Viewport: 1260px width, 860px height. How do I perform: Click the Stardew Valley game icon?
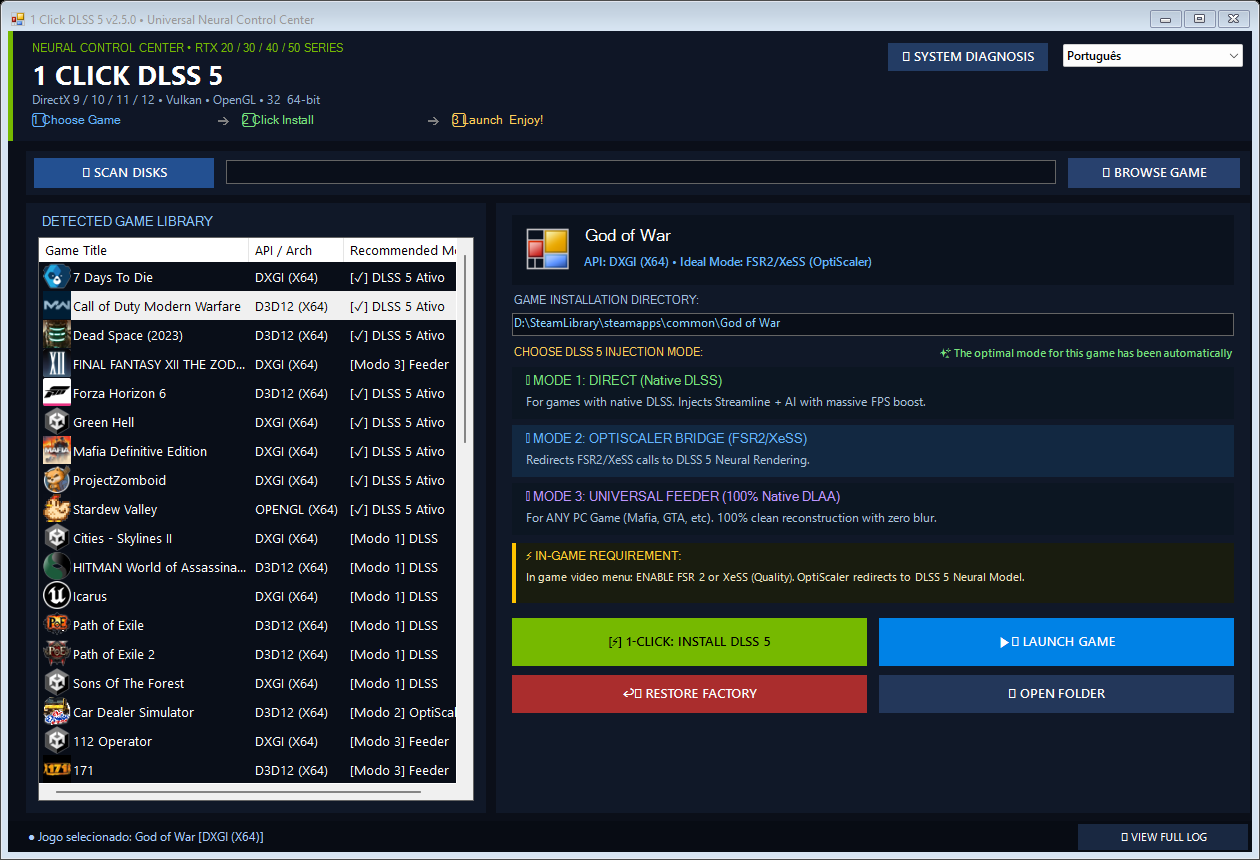click(56, 509)
